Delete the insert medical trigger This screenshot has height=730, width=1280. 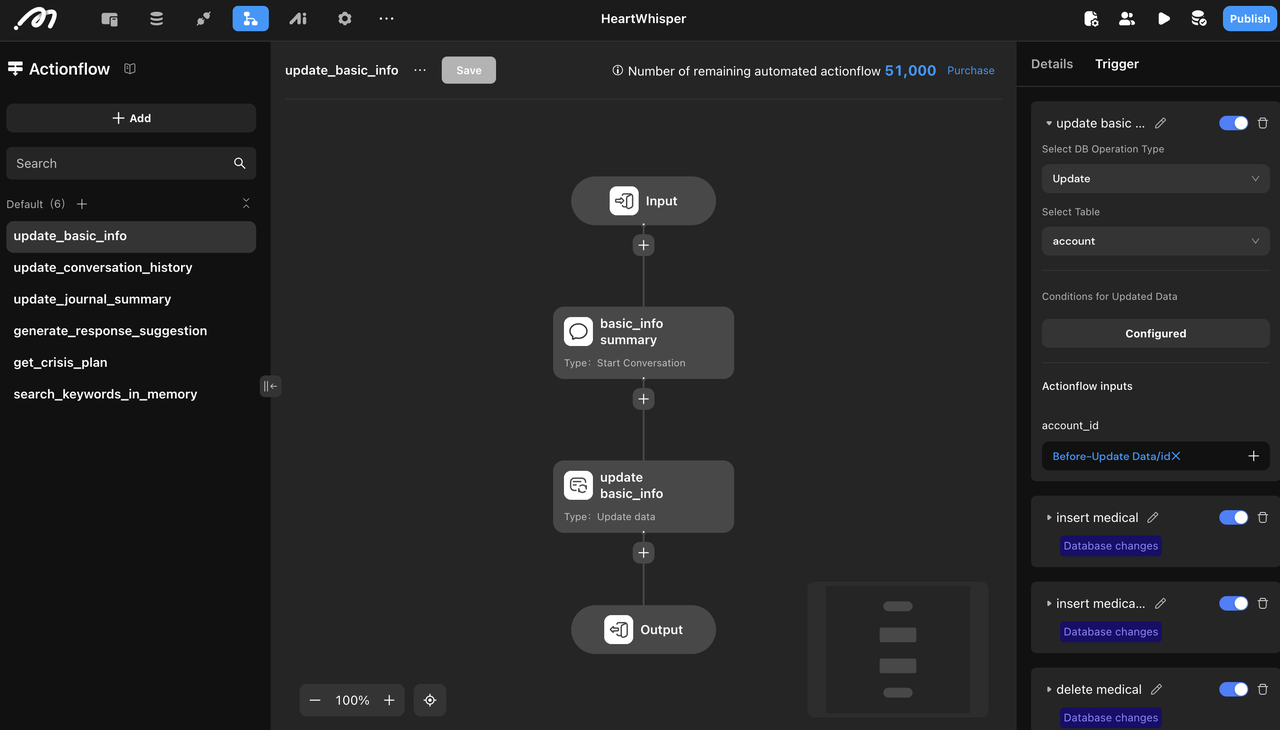(x=1263, y=517)
